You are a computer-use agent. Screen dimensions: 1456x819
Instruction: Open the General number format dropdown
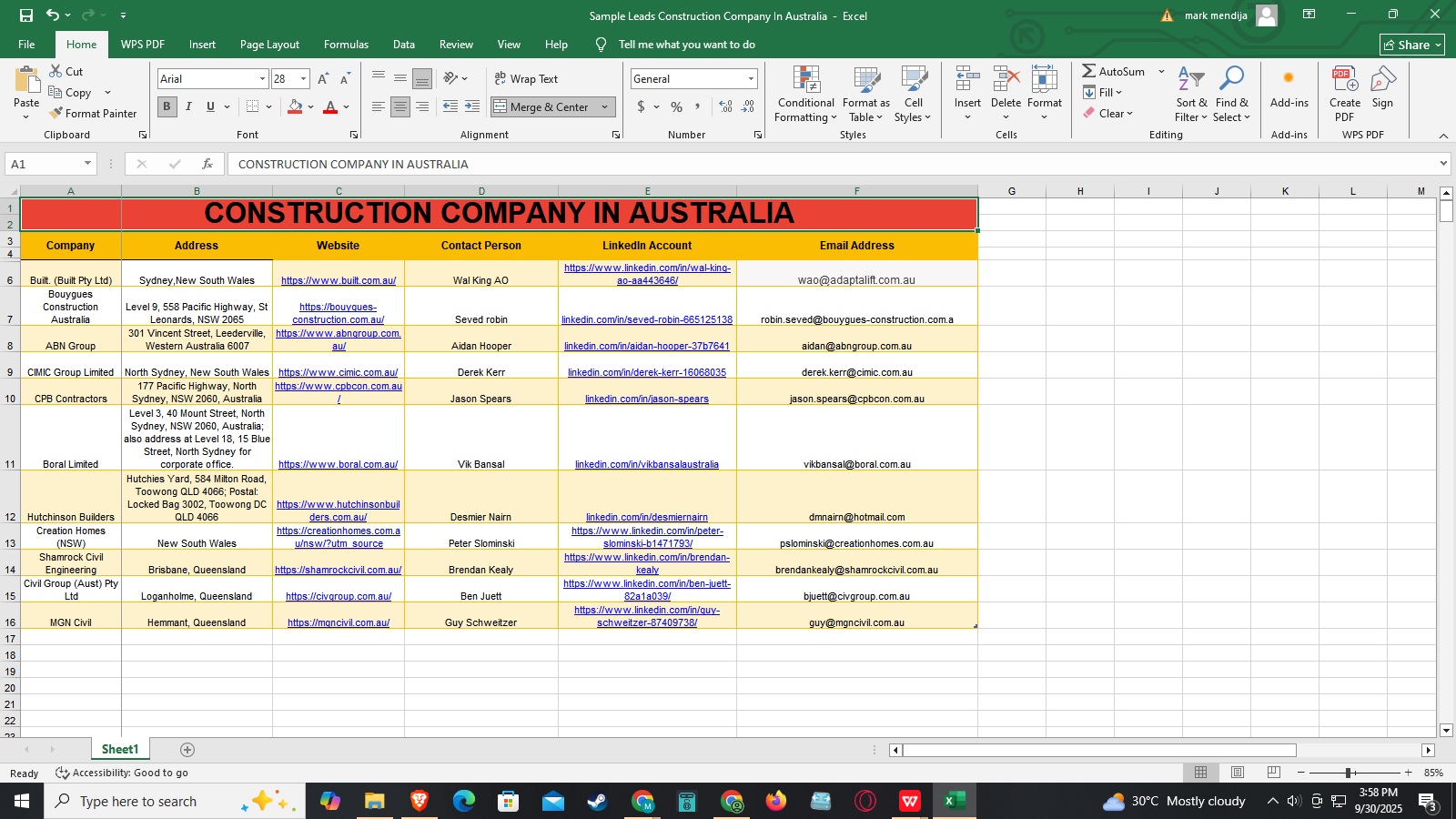click(x=751, y=79)
